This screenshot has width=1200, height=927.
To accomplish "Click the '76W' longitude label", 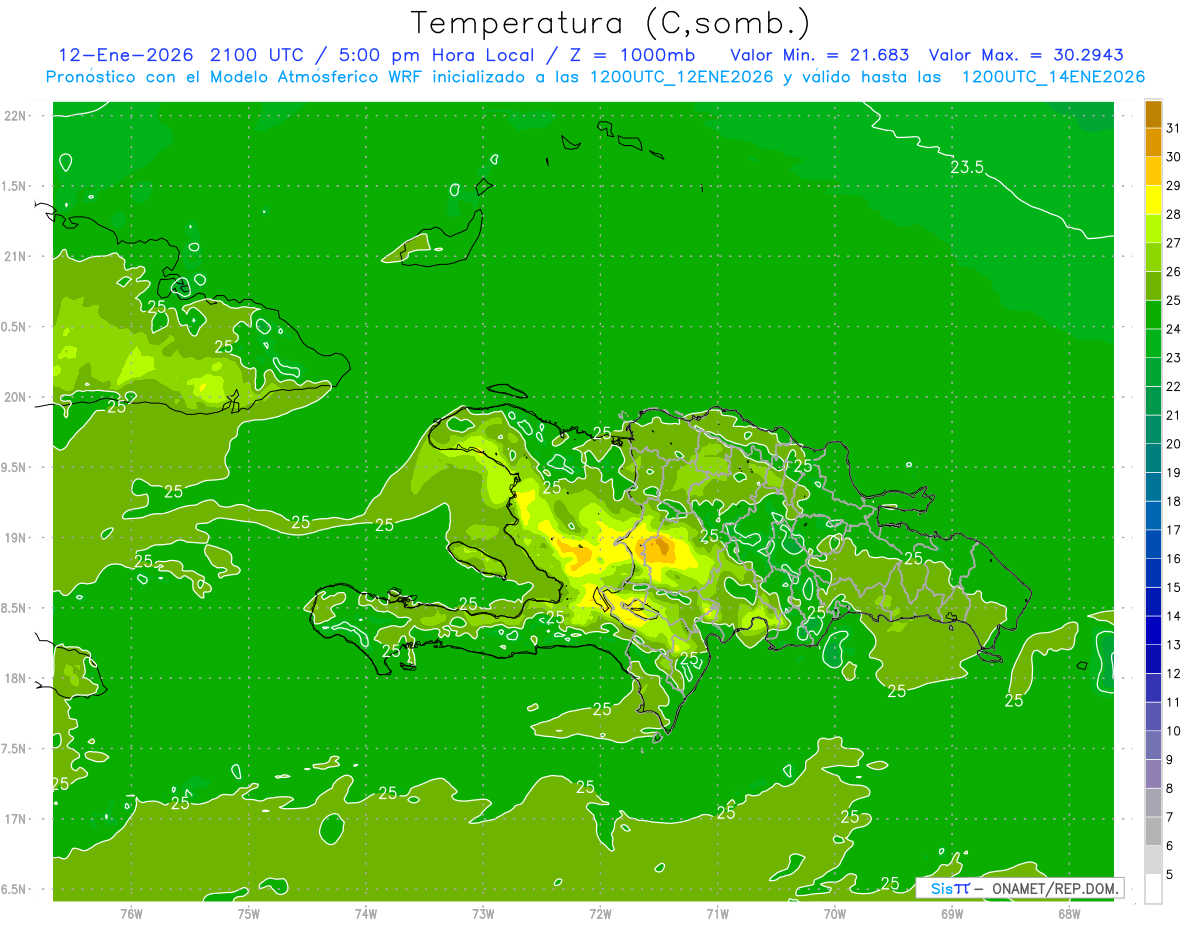I will 131,914.
